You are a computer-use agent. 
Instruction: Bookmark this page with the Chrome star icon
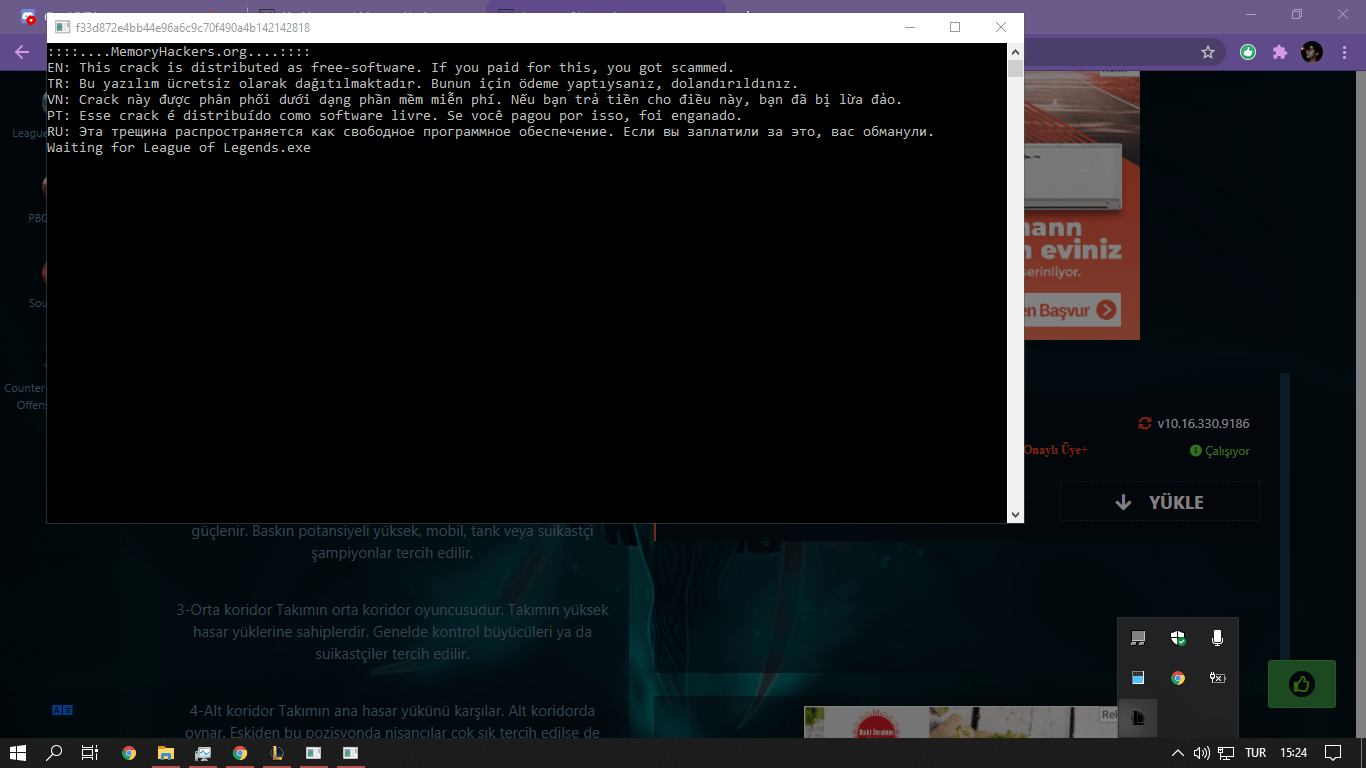coord(1208,52)
